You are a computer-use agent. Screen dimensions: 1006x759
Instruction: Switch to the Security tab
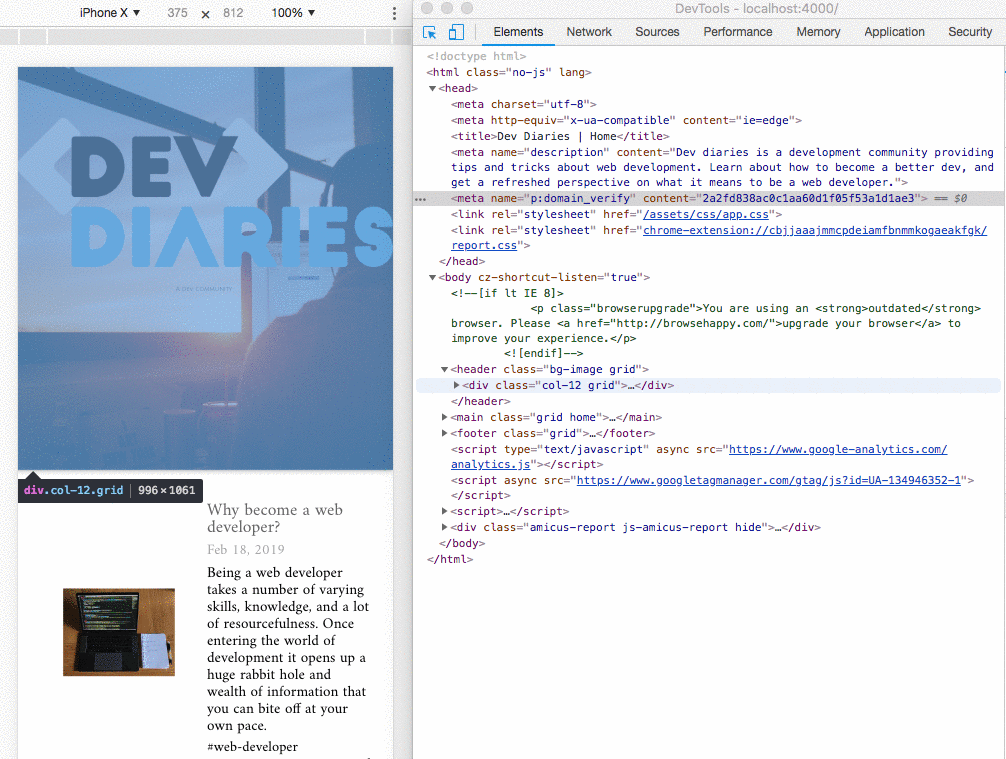(x=970, y=32)
